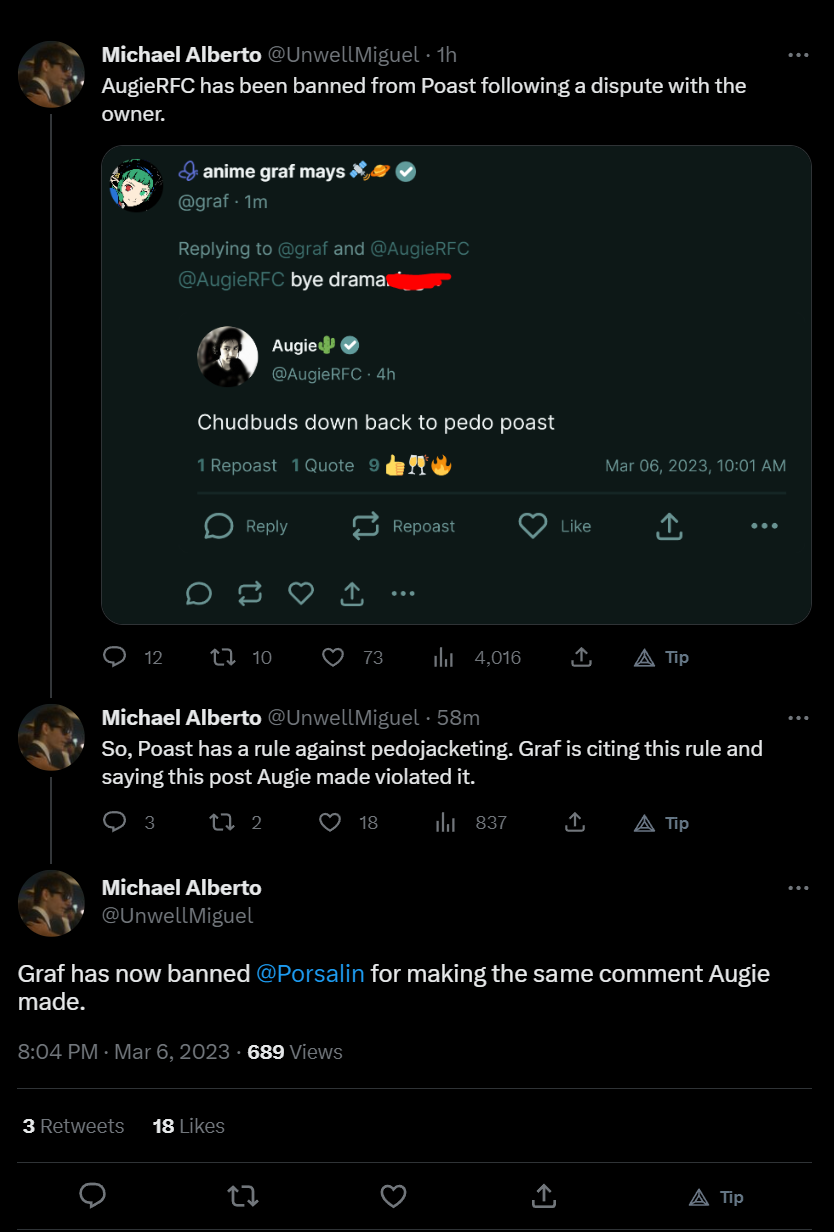Open analytics showing 837 views
The width and height of the screenshot is (834, 1232).
click(444, 822)
